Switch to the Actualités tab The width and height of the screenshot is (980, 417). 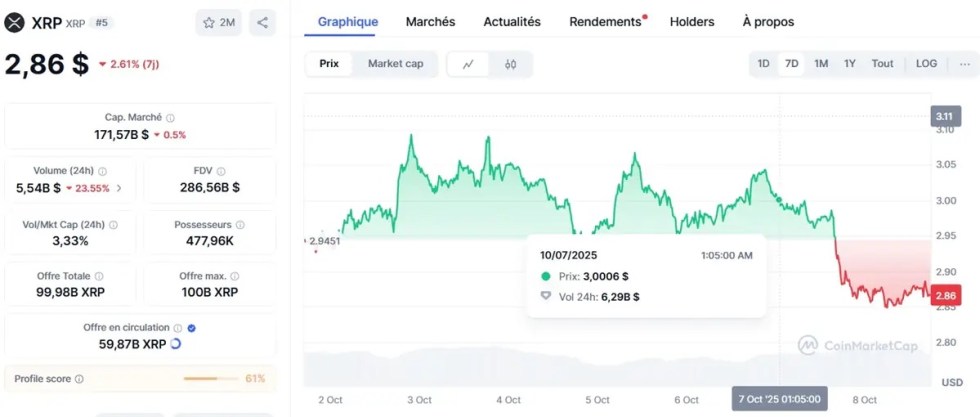[511, 21]
